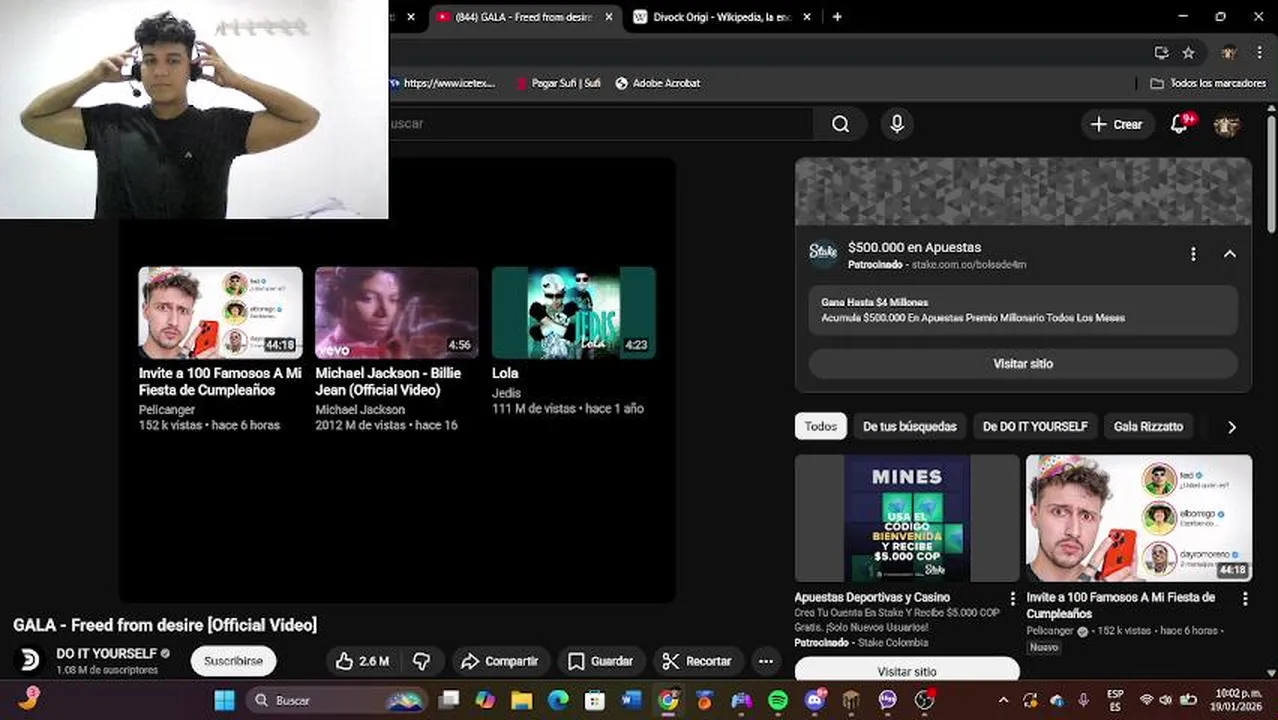
Task: Close the Divock Origi Wikipedia tab
Action: pyautogui.click(x=807, y=17)
